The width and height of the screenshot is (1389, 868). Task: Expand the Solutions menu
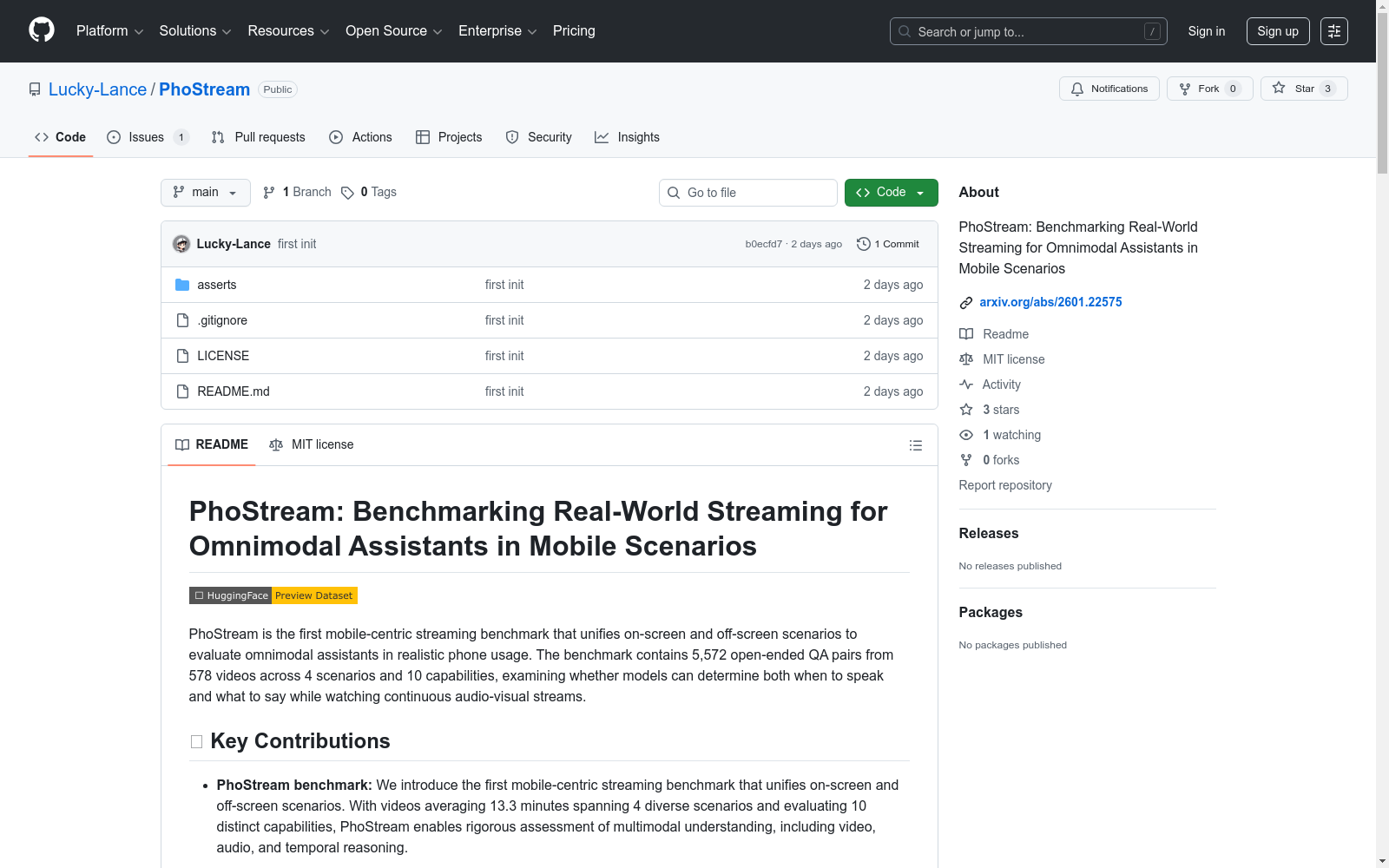pos(195,31)
